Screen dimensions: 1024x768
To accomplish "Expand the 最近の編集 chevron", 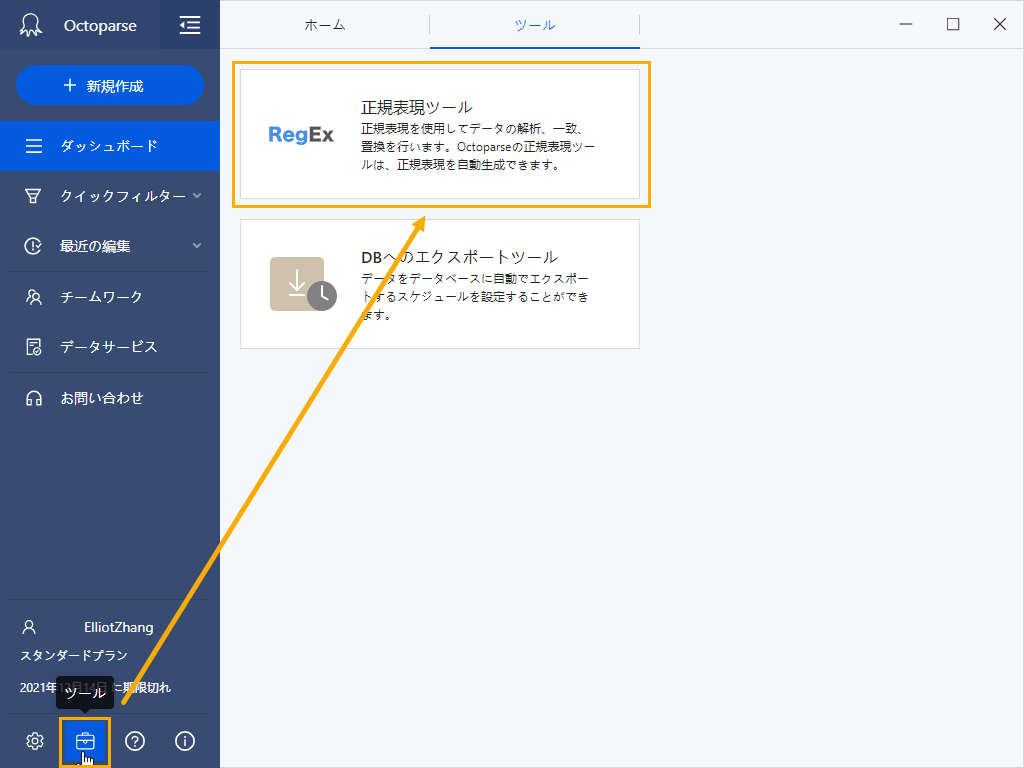I will [x=197, y=246].
